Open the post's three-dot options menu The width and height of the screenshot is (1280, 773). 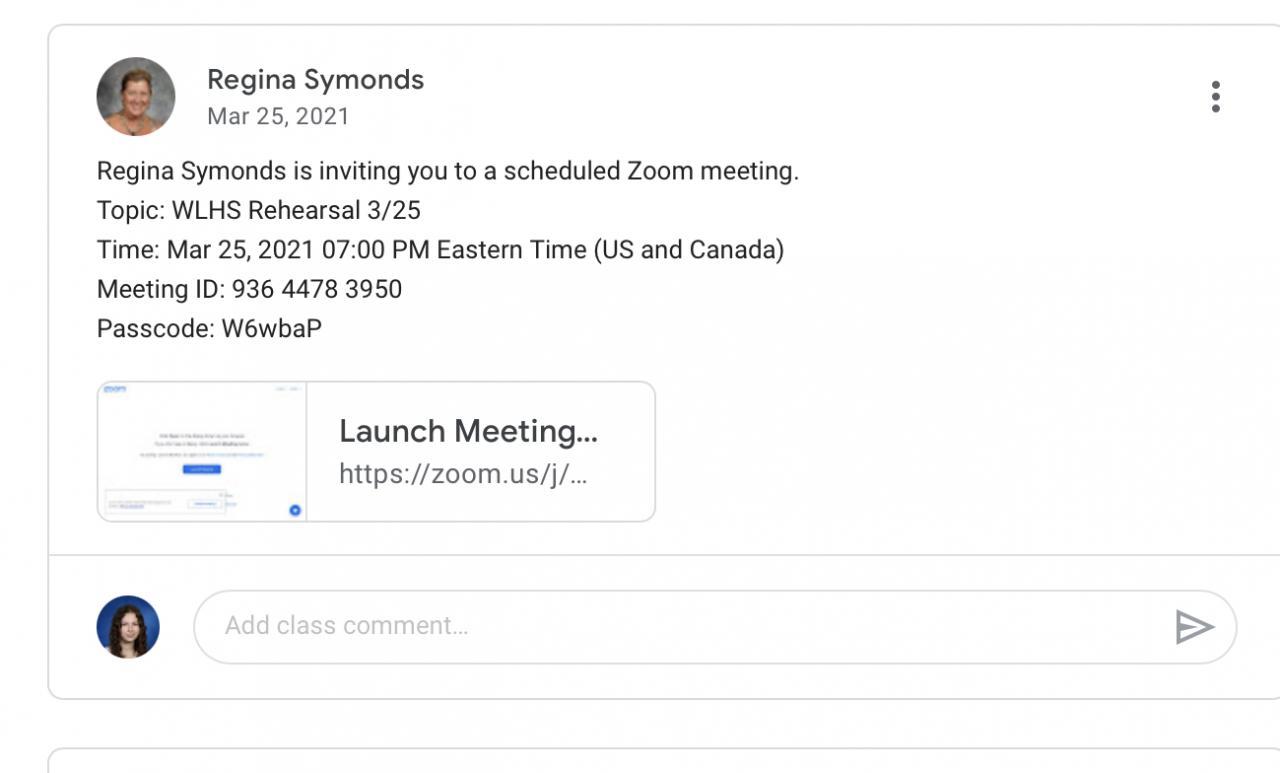[1215, 97]
